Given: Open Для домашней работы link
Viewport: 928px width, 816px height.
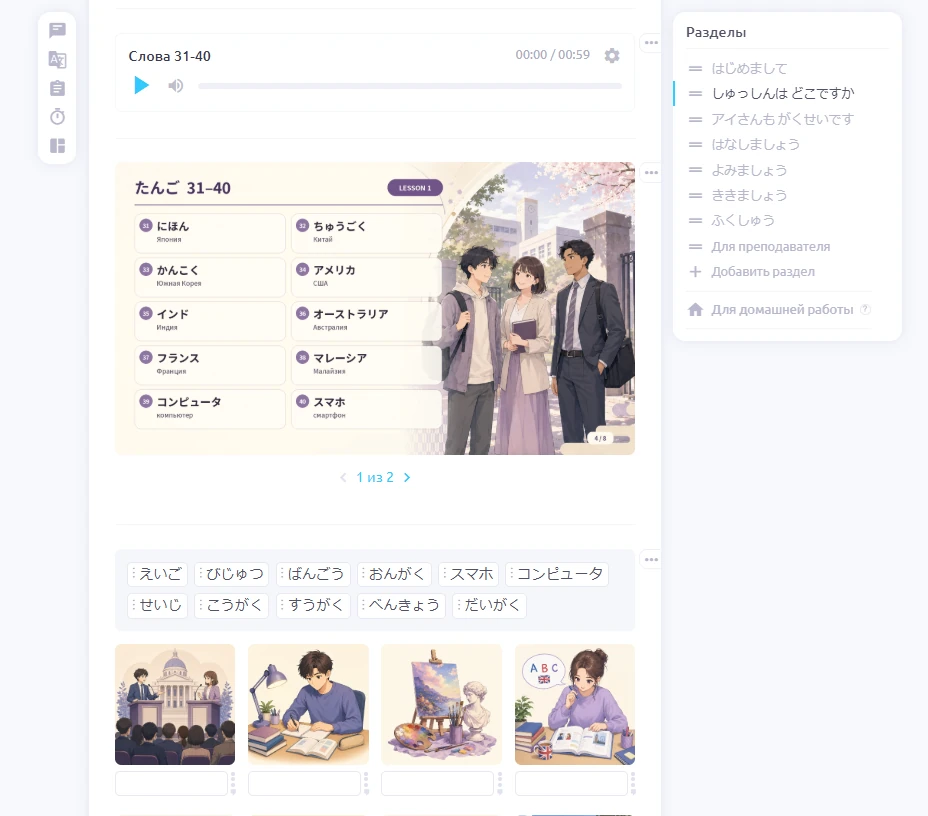Looking at the screenshot, I should [x=782, y=309].
